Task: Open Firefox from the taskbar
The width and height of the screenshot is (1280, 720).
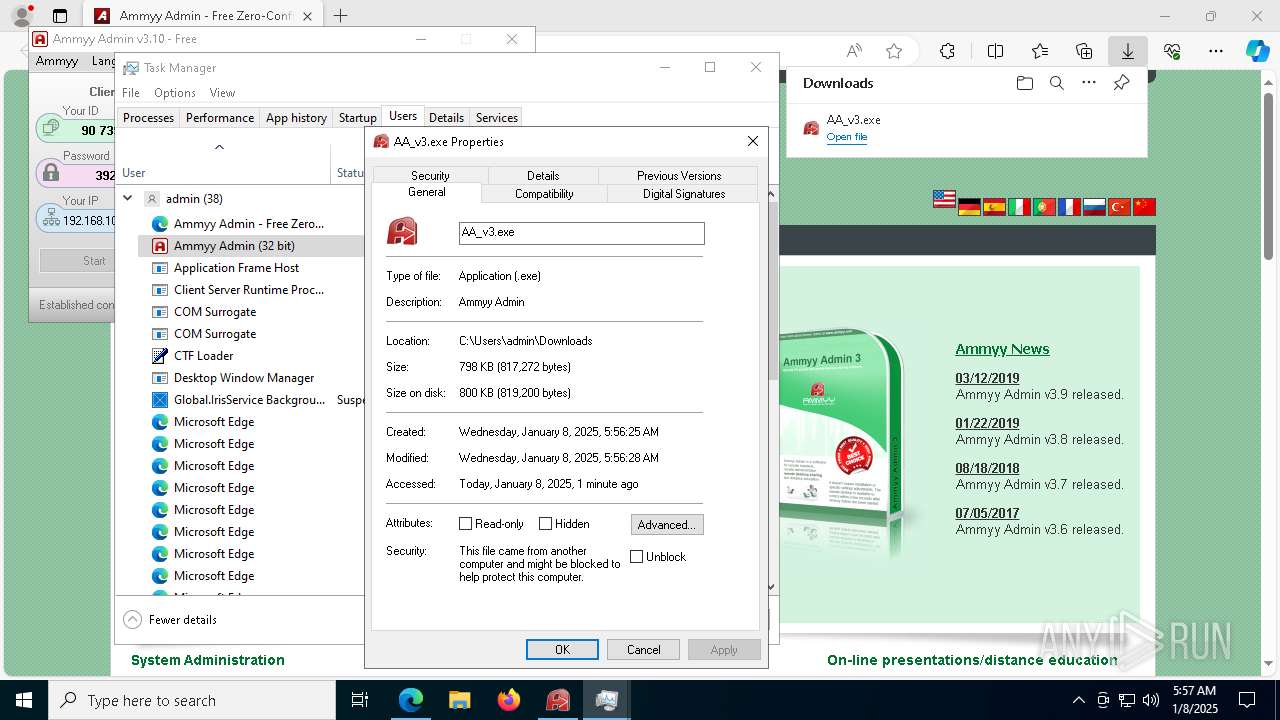Action: click(509, 700)
